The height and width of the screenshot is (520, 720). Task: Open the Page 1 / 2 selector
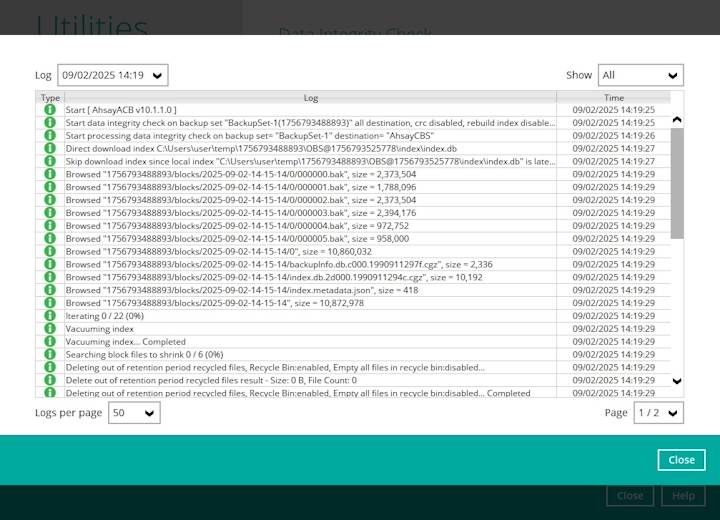coord(658,413)
